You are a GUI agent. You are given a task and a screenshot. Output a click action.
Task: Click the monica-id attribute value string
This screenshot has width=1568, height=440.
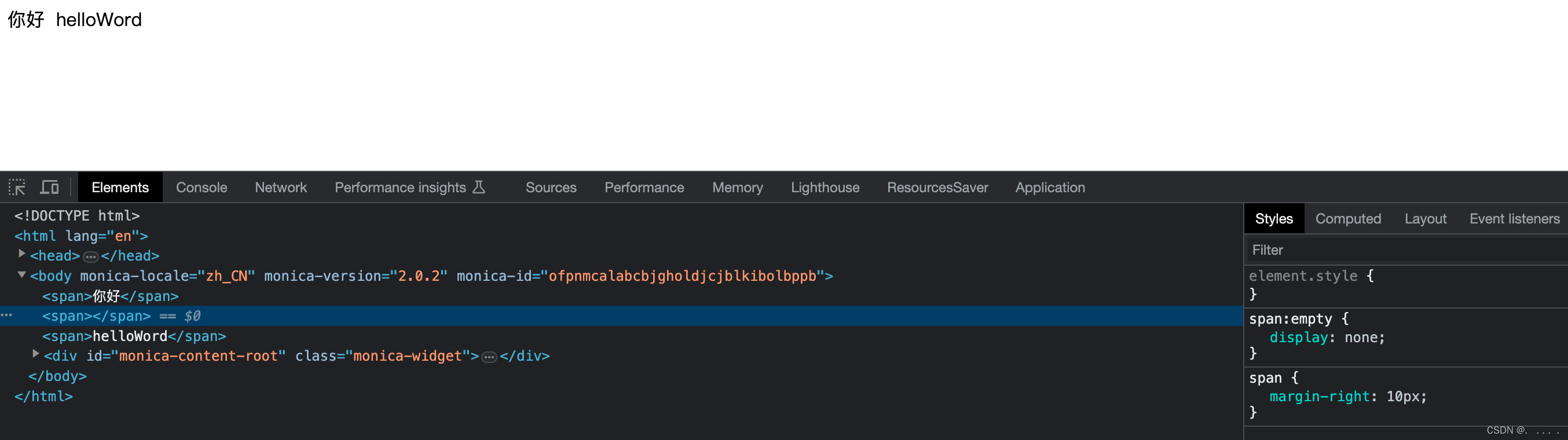[x=682, y=276]
